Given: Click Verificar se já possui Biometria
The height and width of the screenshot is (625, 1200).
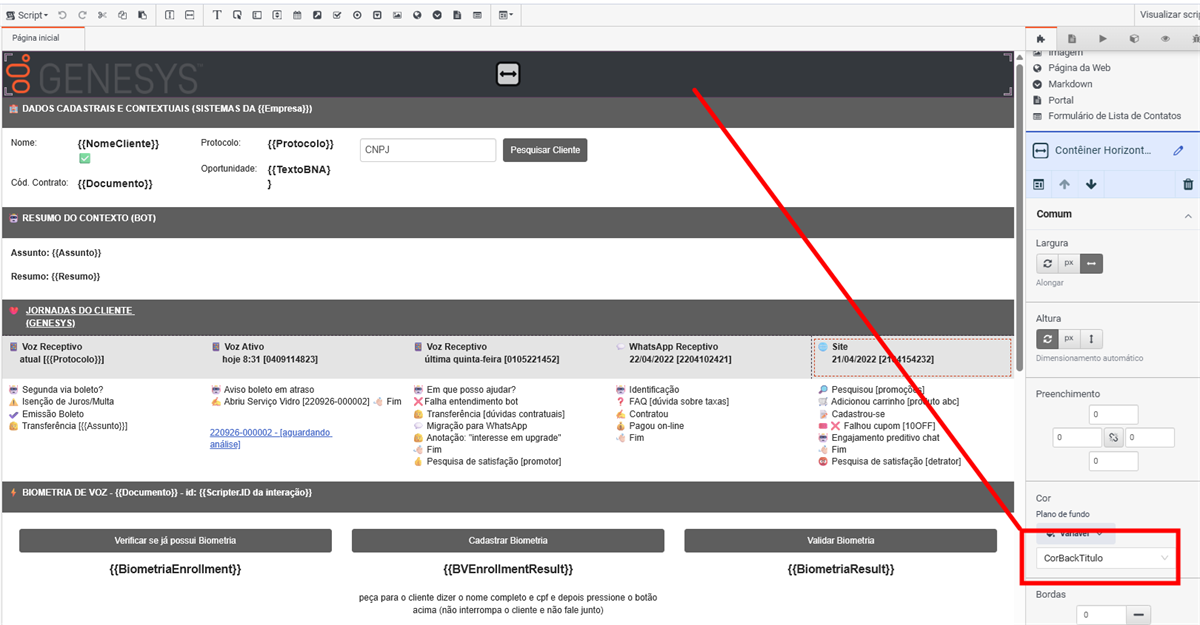Looking at the screenshot, I should [x=175, y=540].
